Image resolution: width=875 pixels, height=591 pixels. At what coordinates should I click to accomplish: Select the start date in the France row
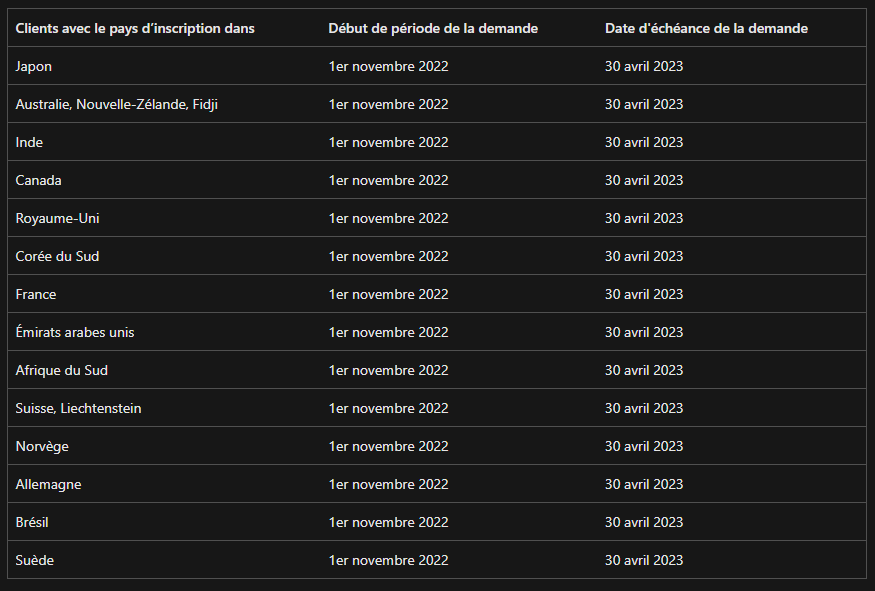pos(388,294)
